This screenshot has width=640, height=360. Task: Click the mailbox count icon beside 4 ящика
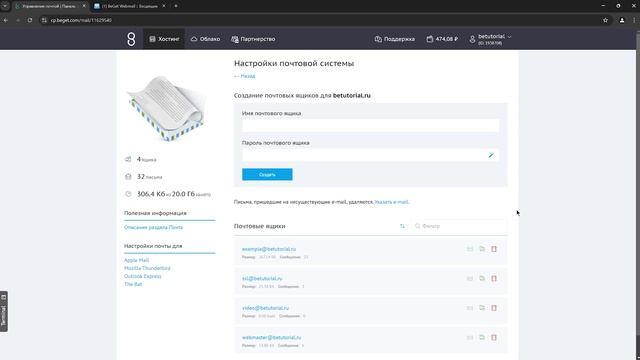click(128, 159)
